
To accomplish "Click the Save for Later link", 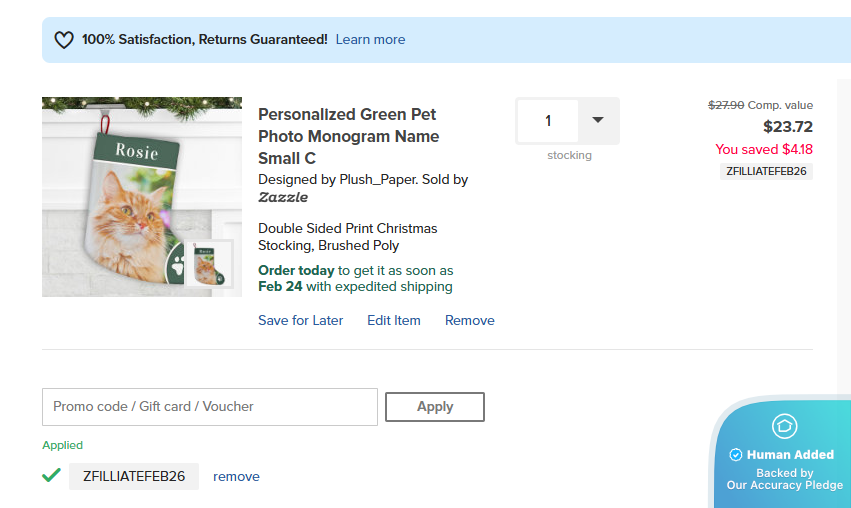I will (x=300, y=321).
